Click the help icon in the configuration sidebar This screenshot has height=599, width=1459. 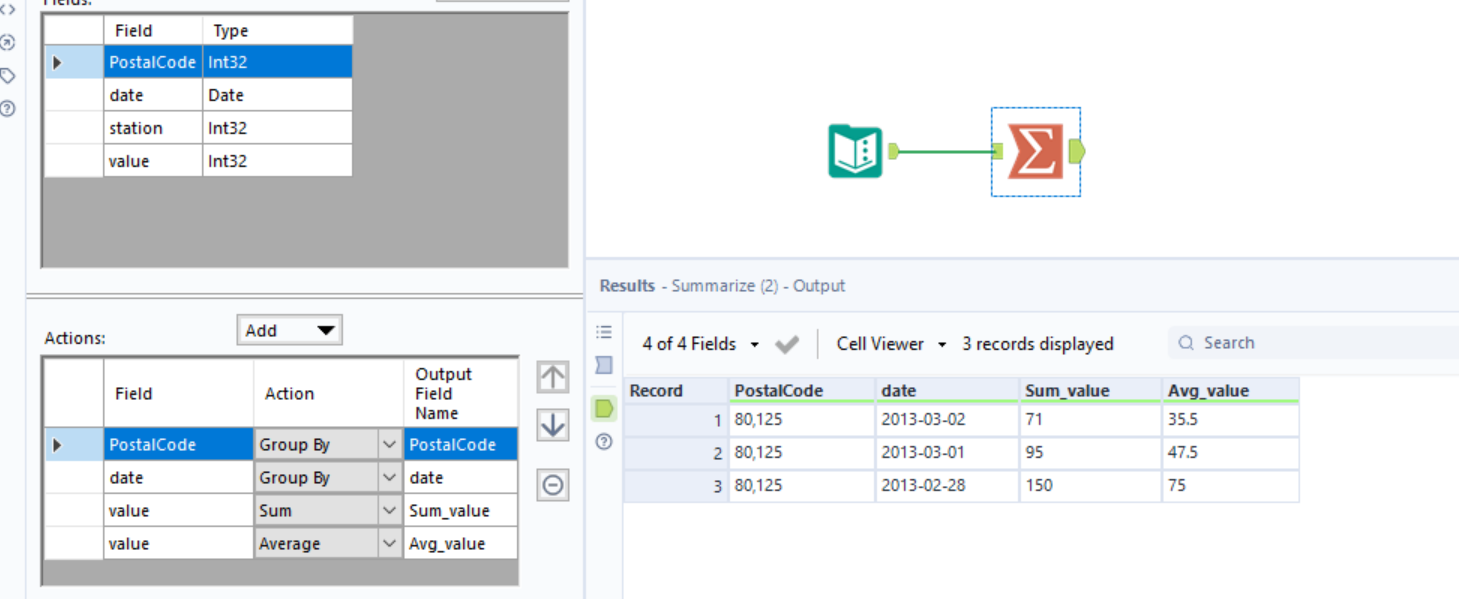pos(8,108)
